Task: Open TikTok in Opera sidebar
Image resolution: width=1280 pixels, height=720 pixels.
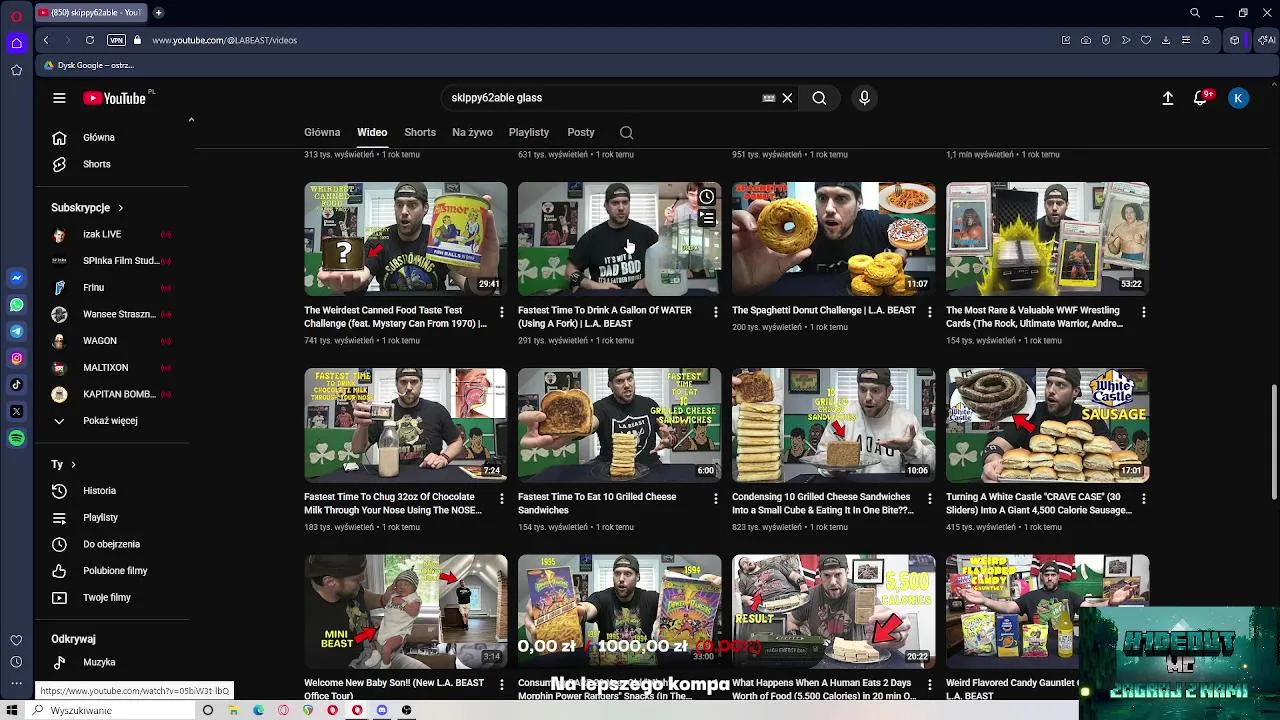Action: pos(16,384)
